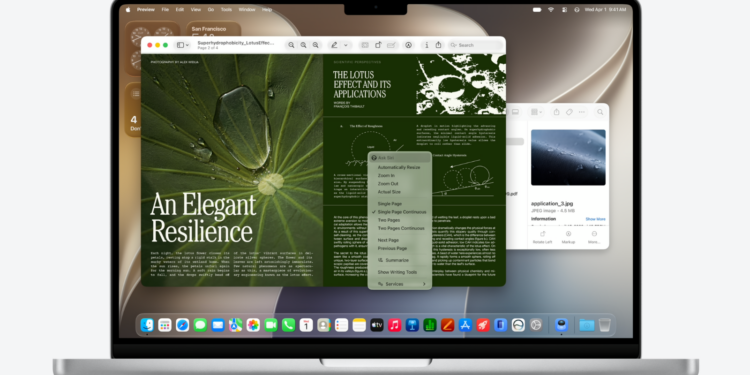Open the Finder window ellipsis actions menu

click(582, 112)
